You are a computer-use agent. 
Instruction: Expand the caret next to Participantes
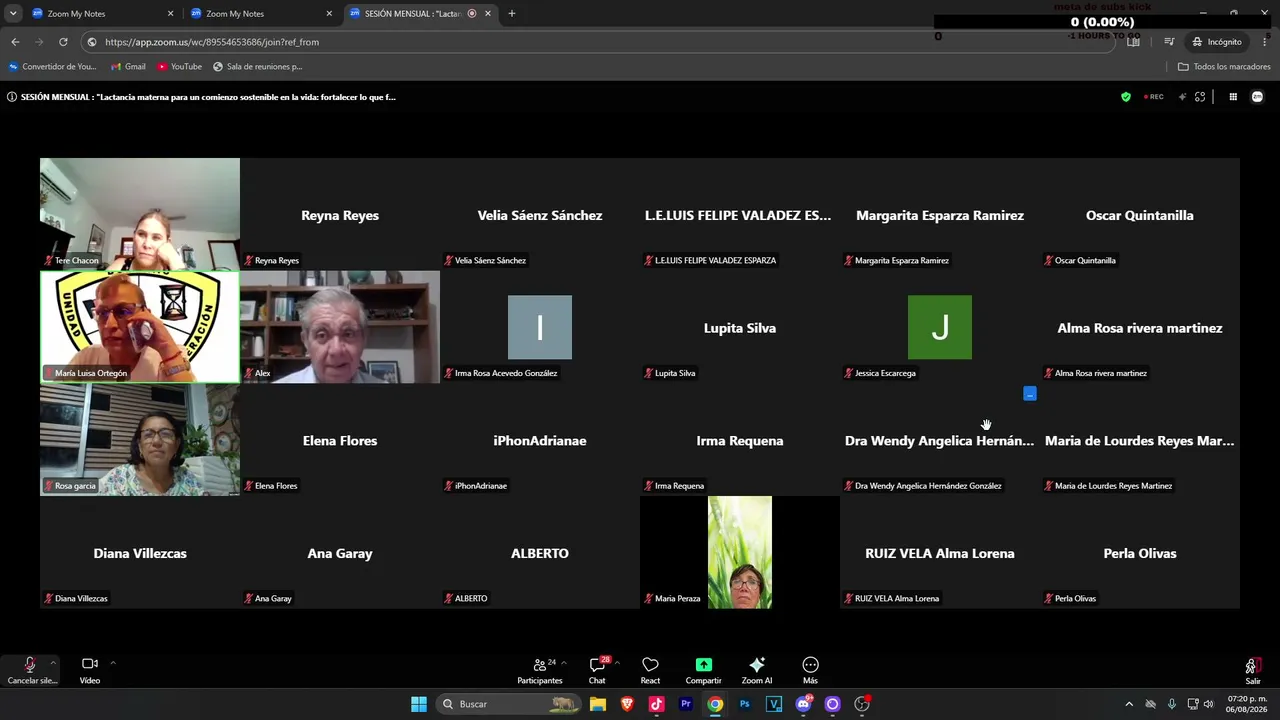pos(564,662)
